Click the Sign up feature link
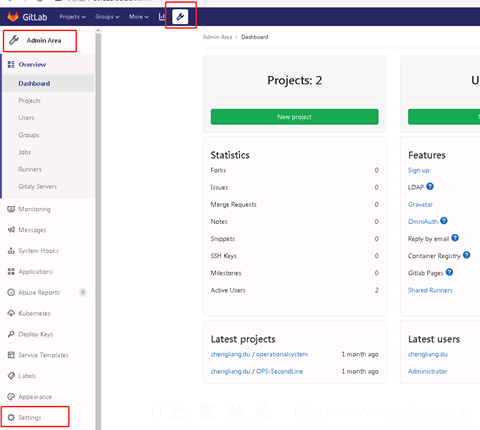The height and width of the screenshot is (430, 480). point(418,170)
